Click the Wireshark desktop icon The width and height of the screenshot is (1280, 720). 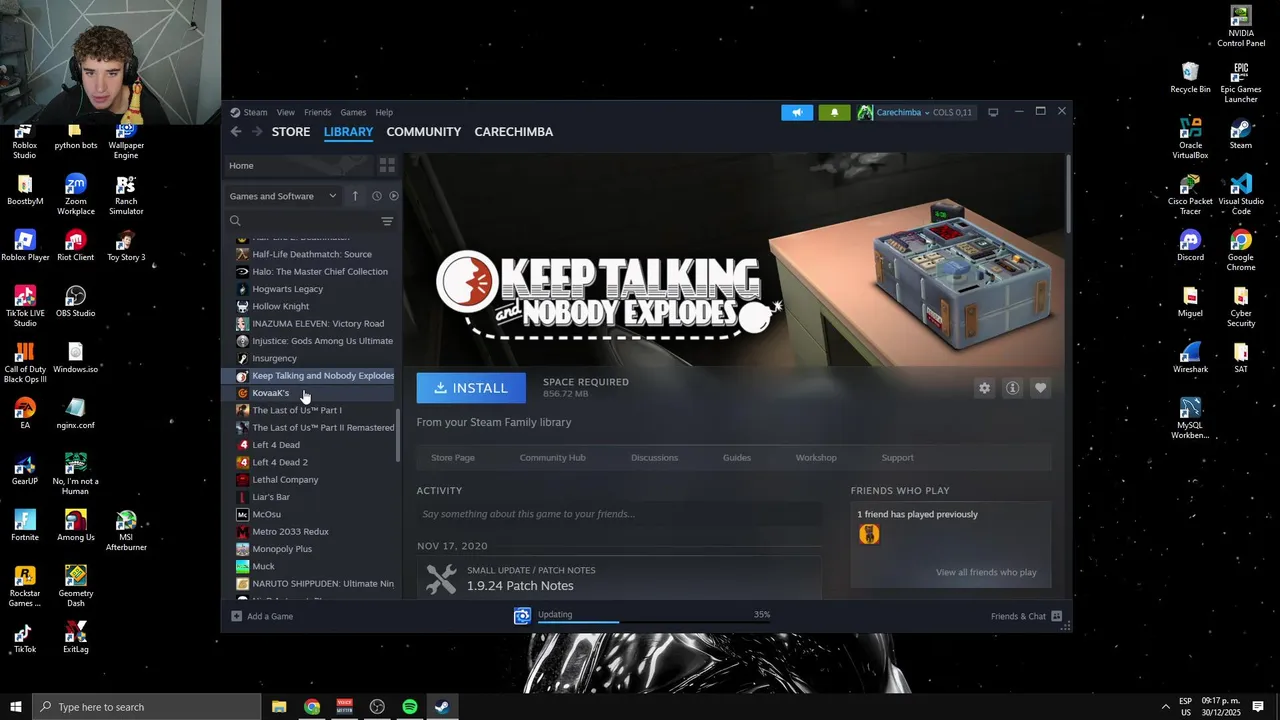coord(1190,358)
